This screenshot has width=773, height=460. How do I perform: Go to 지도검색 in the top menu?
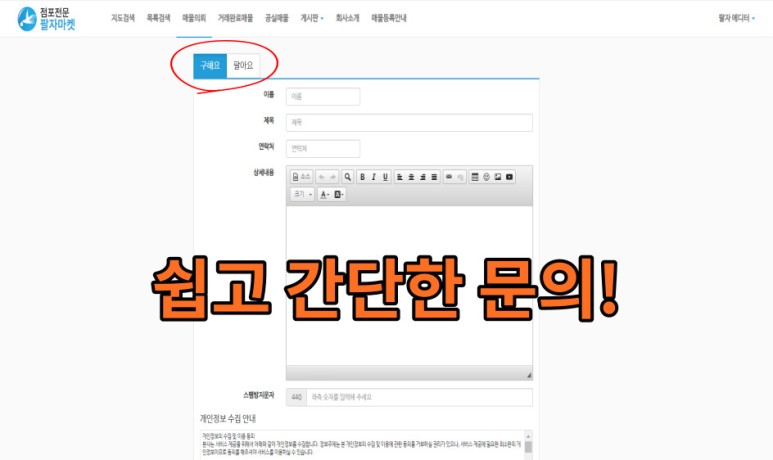(123, 18)
